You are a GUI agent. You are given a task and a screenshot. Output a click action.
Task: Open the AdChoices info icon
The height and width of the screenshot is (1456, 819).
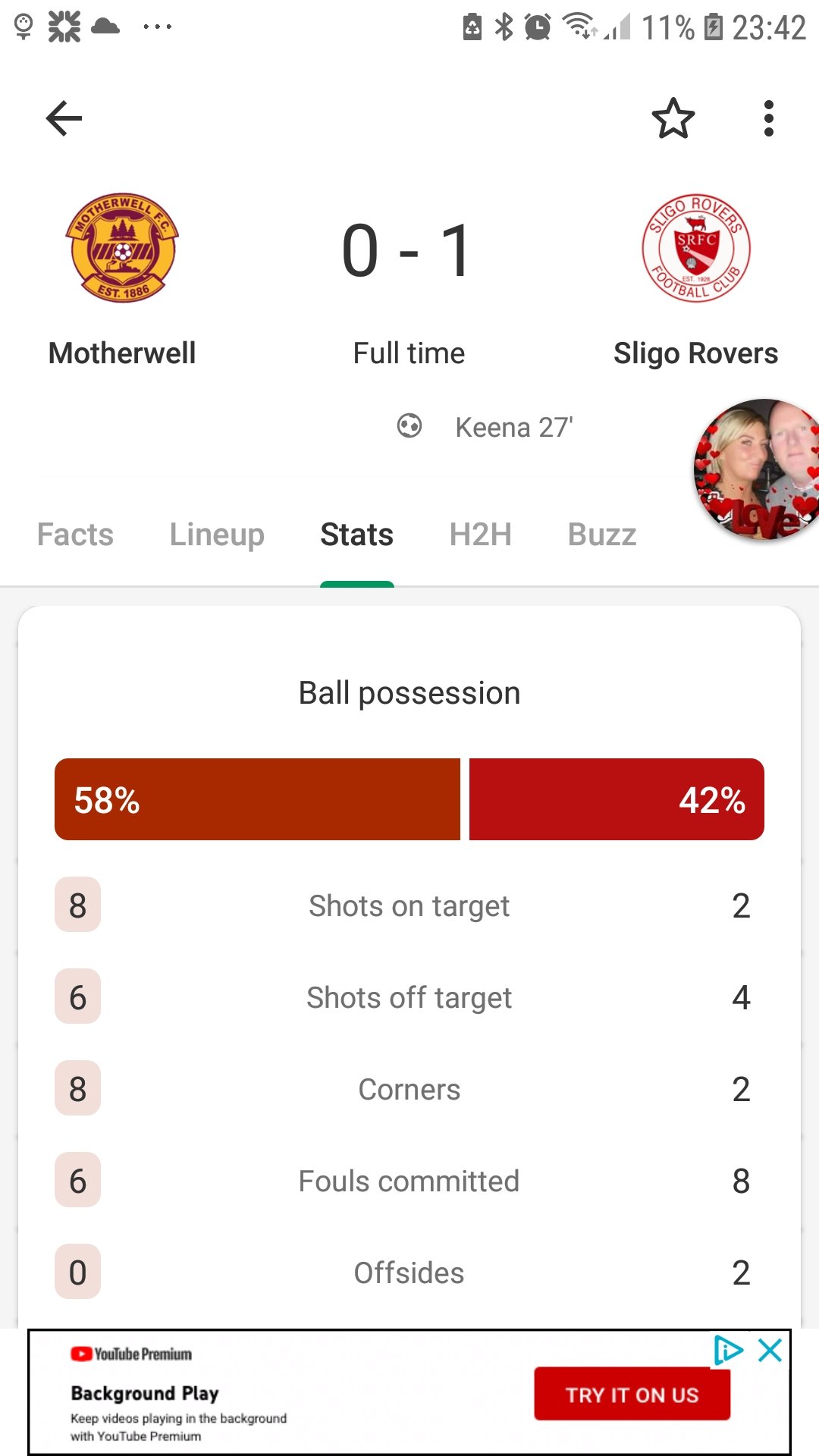click(729, 1351)
